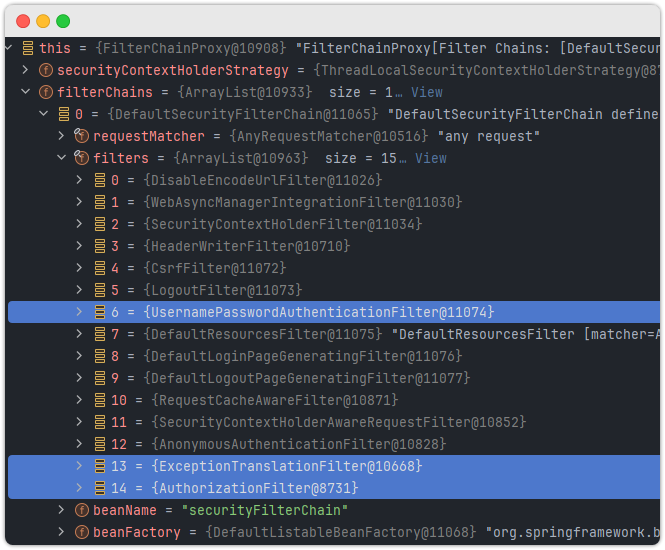Image resolution: width=665 pixels, height=550 pixels.
Task: Expand DefaultLogoutPageGeneratingFilter entry
Action: coord(79,378)
